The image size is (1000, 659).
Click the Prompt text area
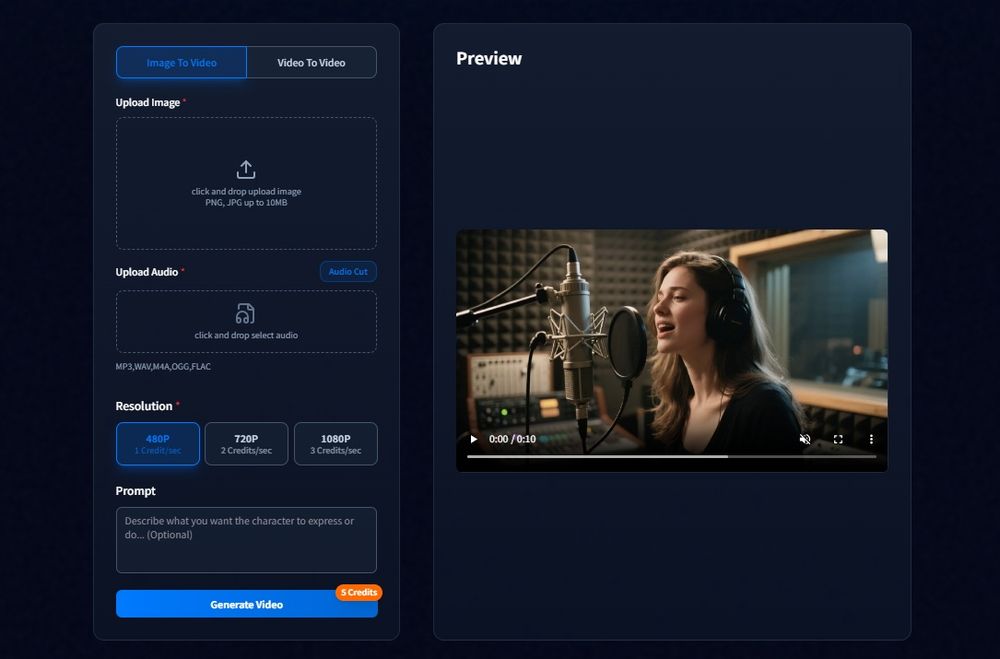(x=246, y=539)
